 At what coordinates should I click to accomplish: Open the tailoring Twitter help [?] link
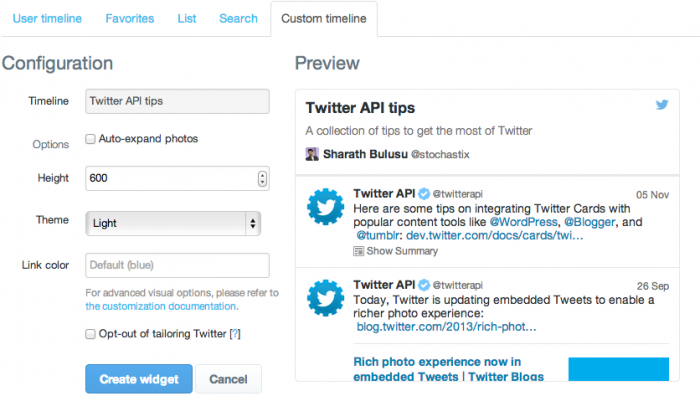tap(235, 333)
